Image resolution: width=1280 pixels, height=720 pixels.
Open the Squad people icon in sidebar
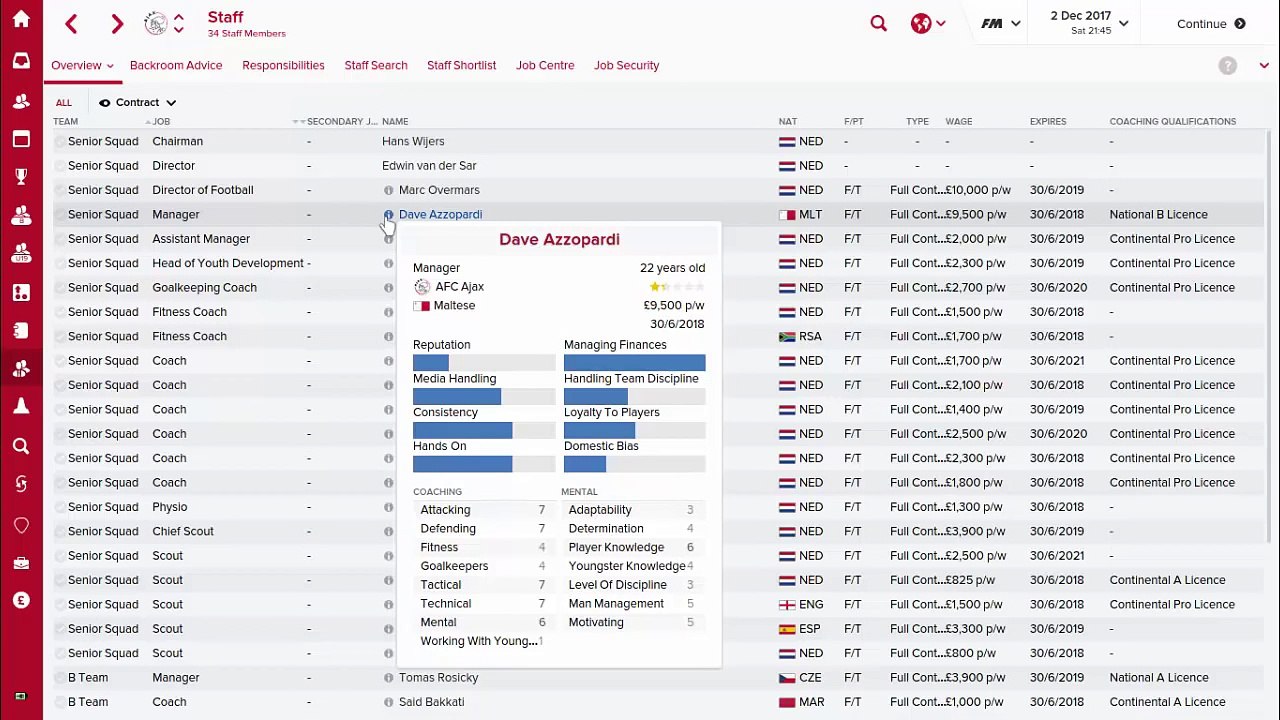pos(21,101)
